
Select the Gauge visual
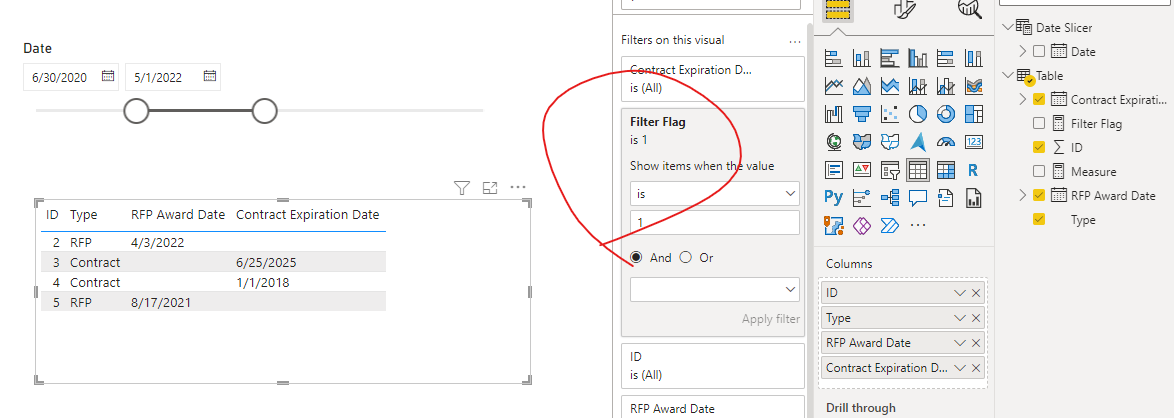coord(946,142)
